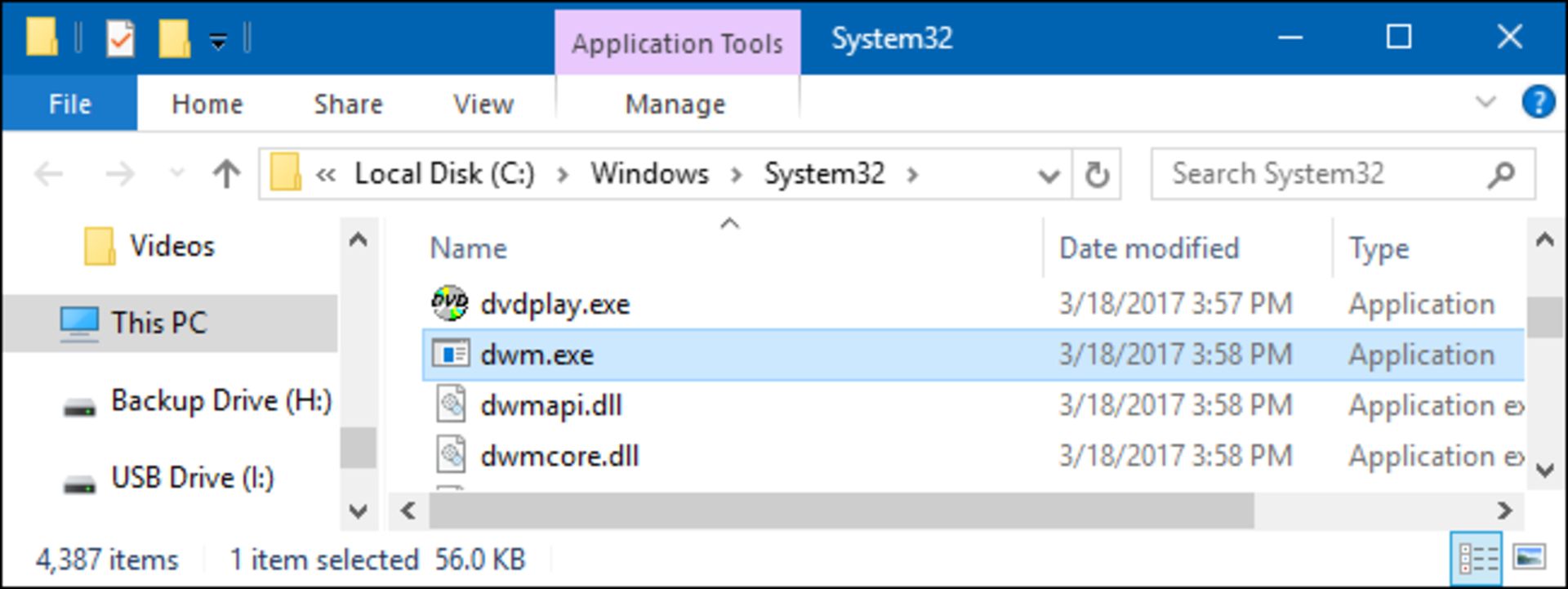Open recent locations dropdown arrow
1568x589 pixels.
[176, 173]
